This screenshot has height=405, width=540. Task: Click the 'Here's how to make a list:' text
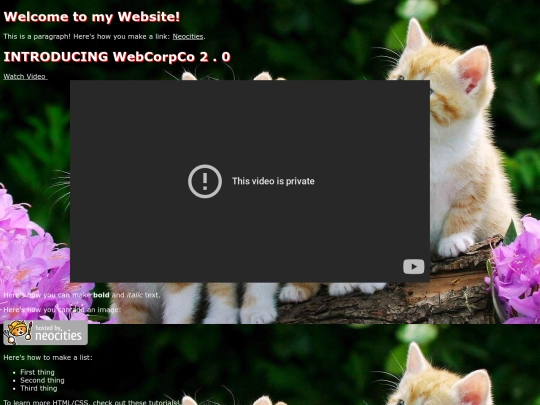48,357
